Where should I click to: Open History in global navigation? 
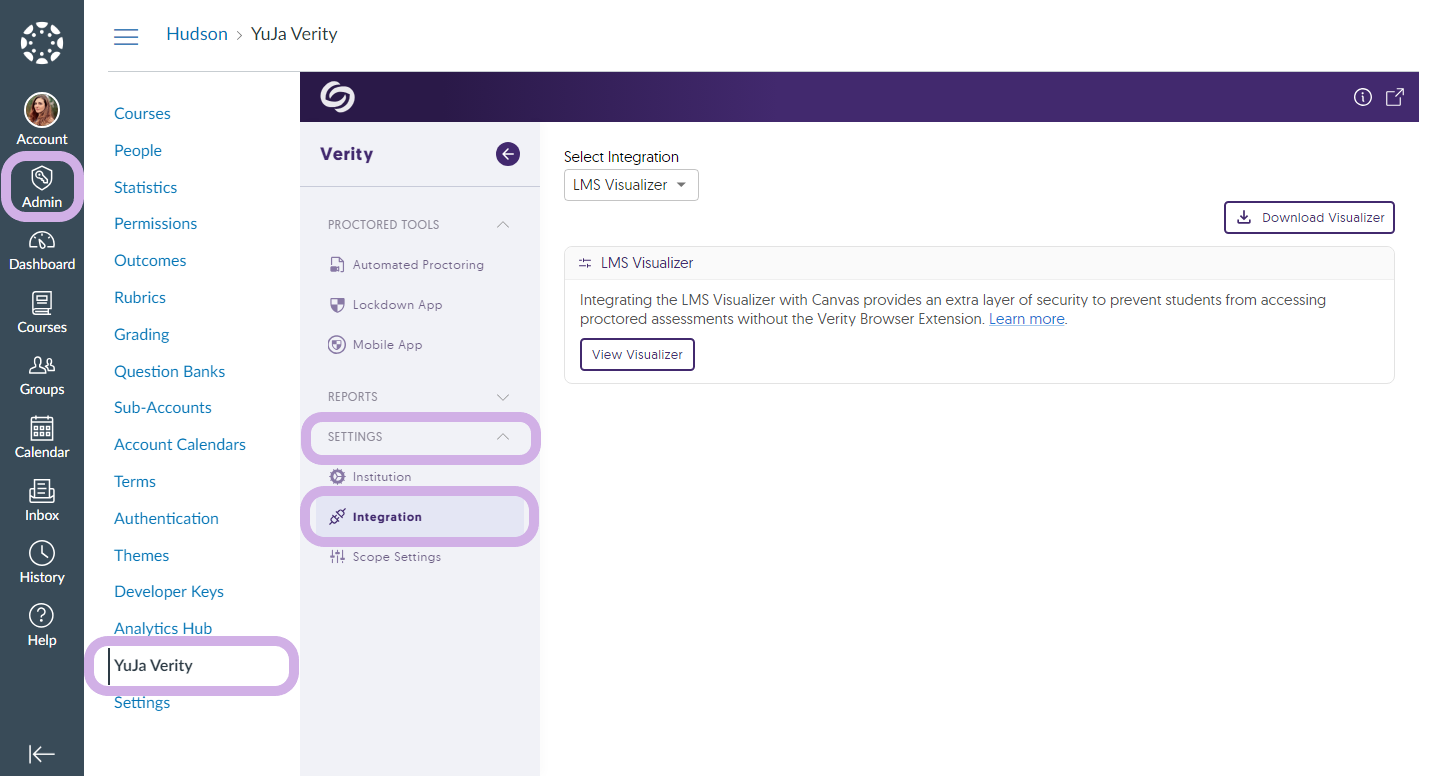click(x=42, y=563)
